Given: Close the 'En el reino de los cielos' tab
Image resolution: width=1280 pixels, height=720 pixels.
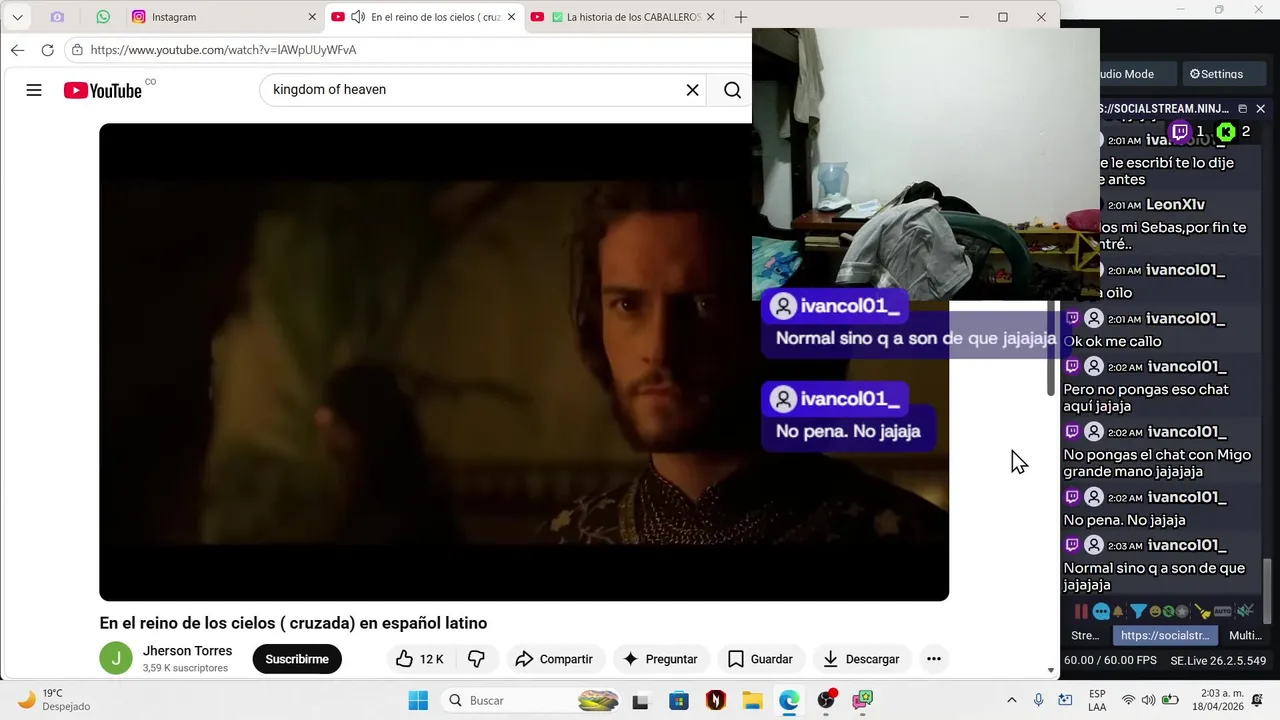Looking at the screenshot, I should tap(512, 17).
